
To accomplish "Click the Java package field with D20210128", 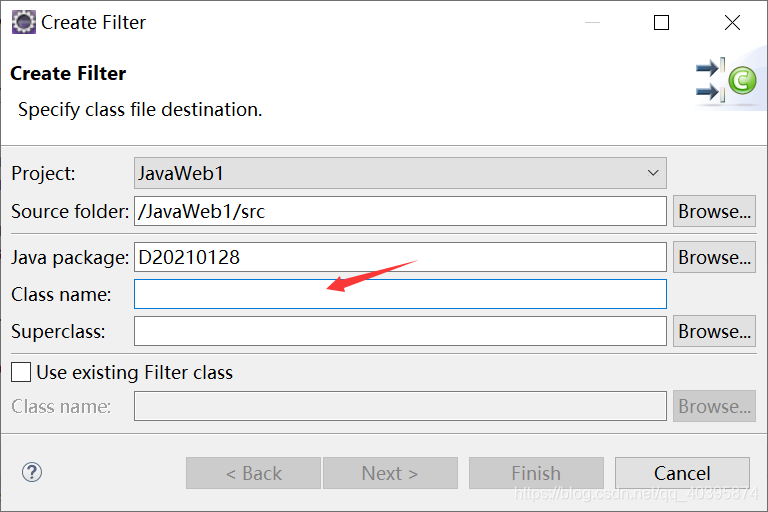I will [400, 257].
